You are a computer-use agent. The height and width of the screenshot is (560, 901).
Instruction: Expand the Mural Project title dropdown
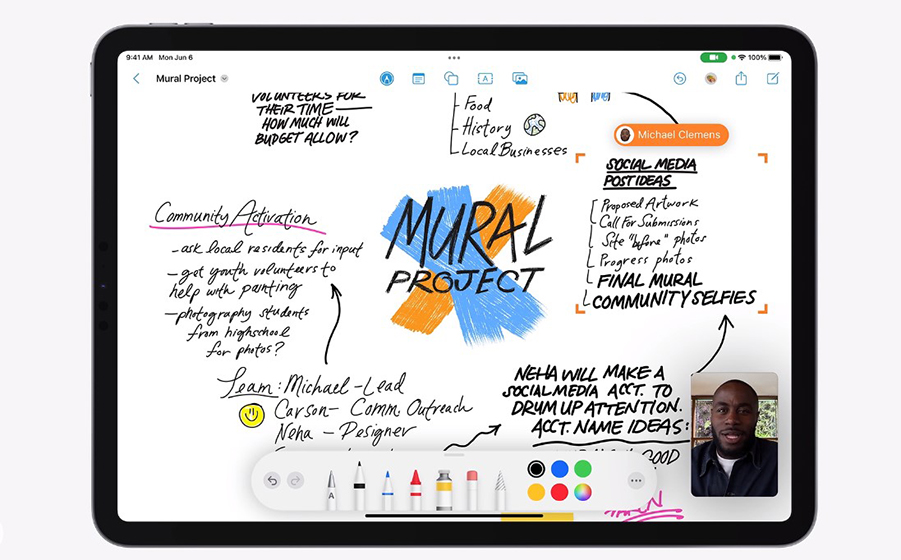click(x=224, y=79)
